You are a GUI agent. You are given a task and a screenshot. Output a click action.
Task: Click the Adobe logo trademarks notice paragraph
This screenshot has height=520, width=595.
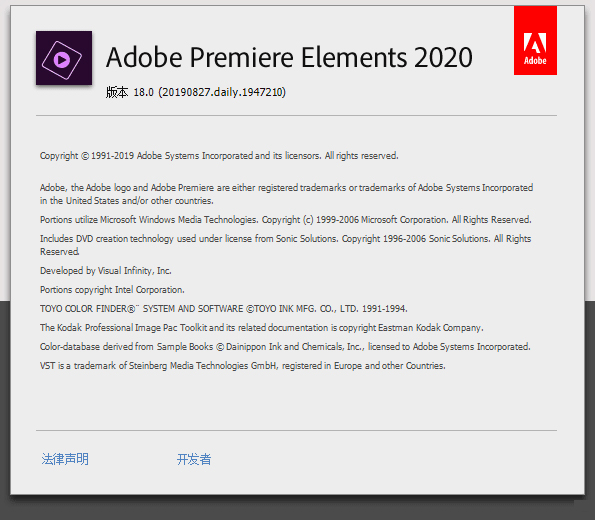[x=286, y=194]
